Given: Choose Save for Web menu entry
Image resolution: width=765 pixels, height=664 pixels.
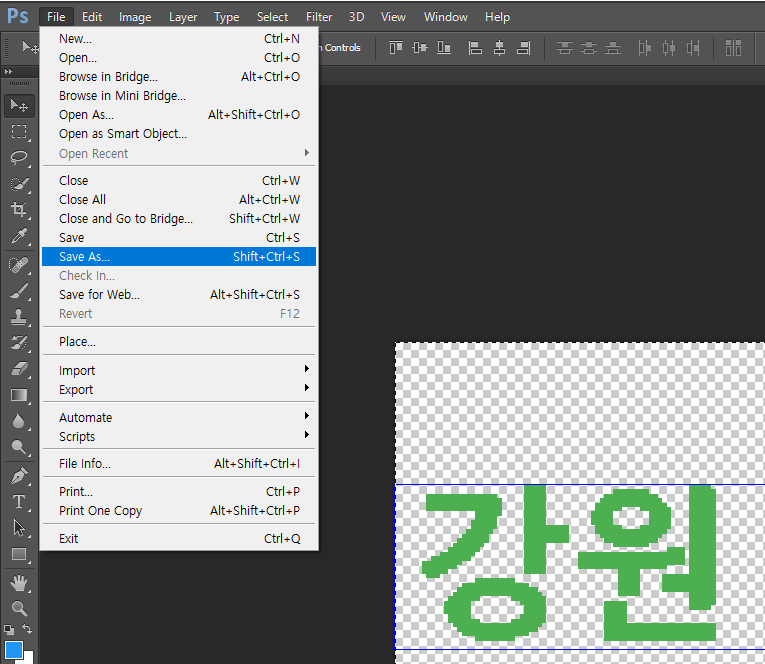Looking at the screenshot, I should (179, 295).
